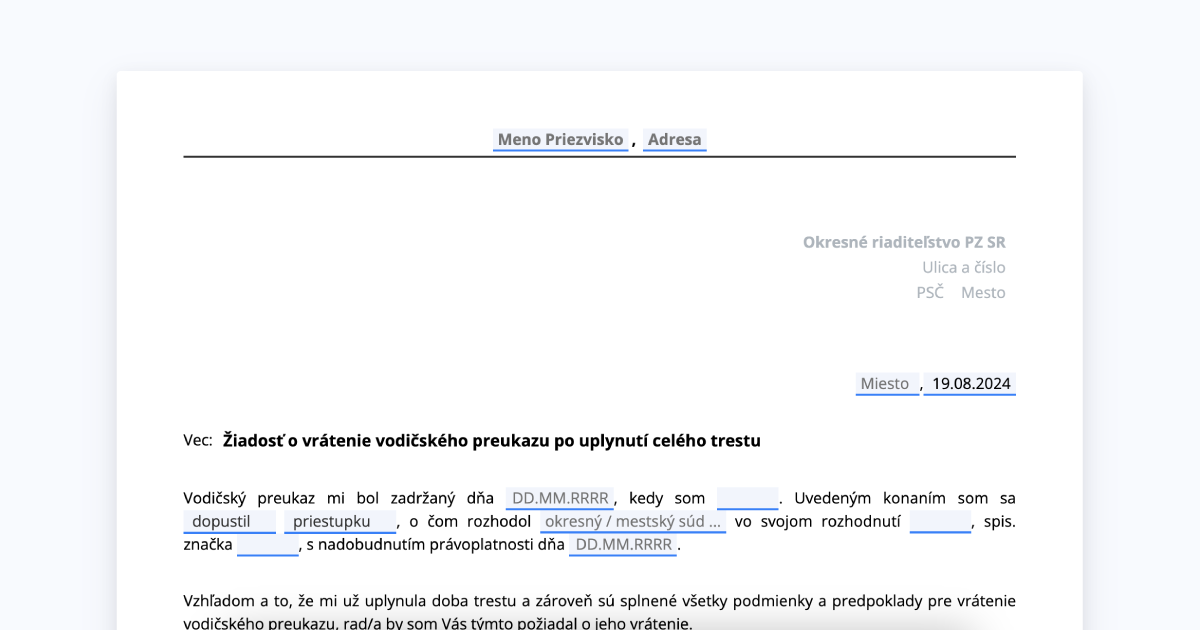Click the PSČ placeholder text
The height and width of the screenshot is (630, 1200).
(x=930, y=292)
